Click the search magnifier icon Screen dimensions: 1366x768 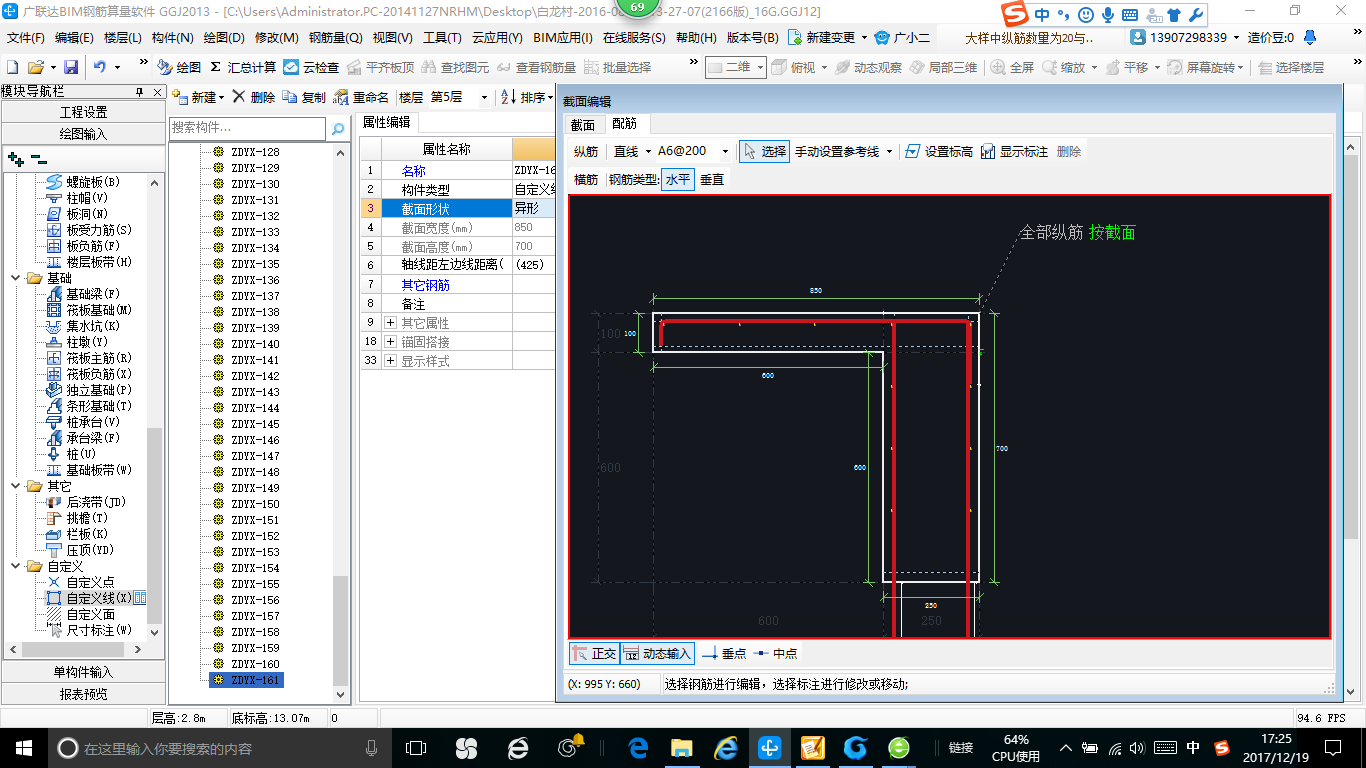pos(337,128)
